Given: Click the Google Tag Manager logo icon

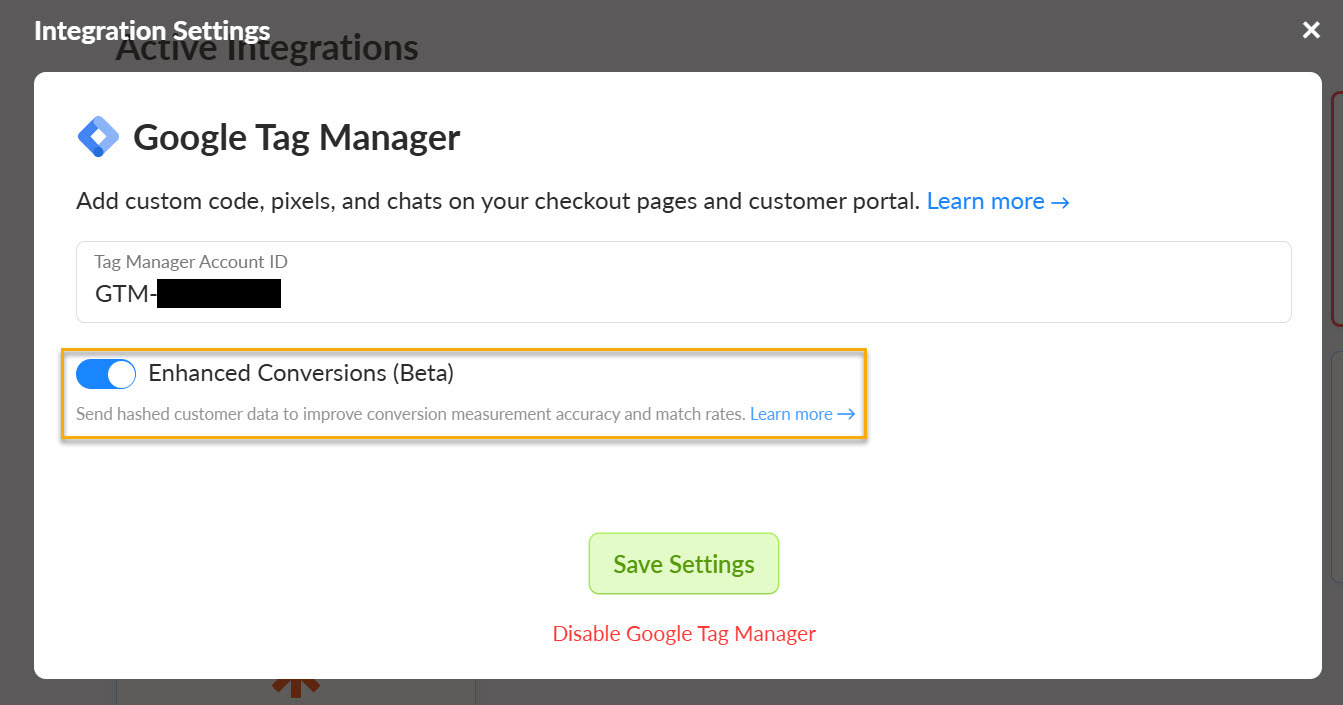Looking at the screenshot, I should 98,137.
